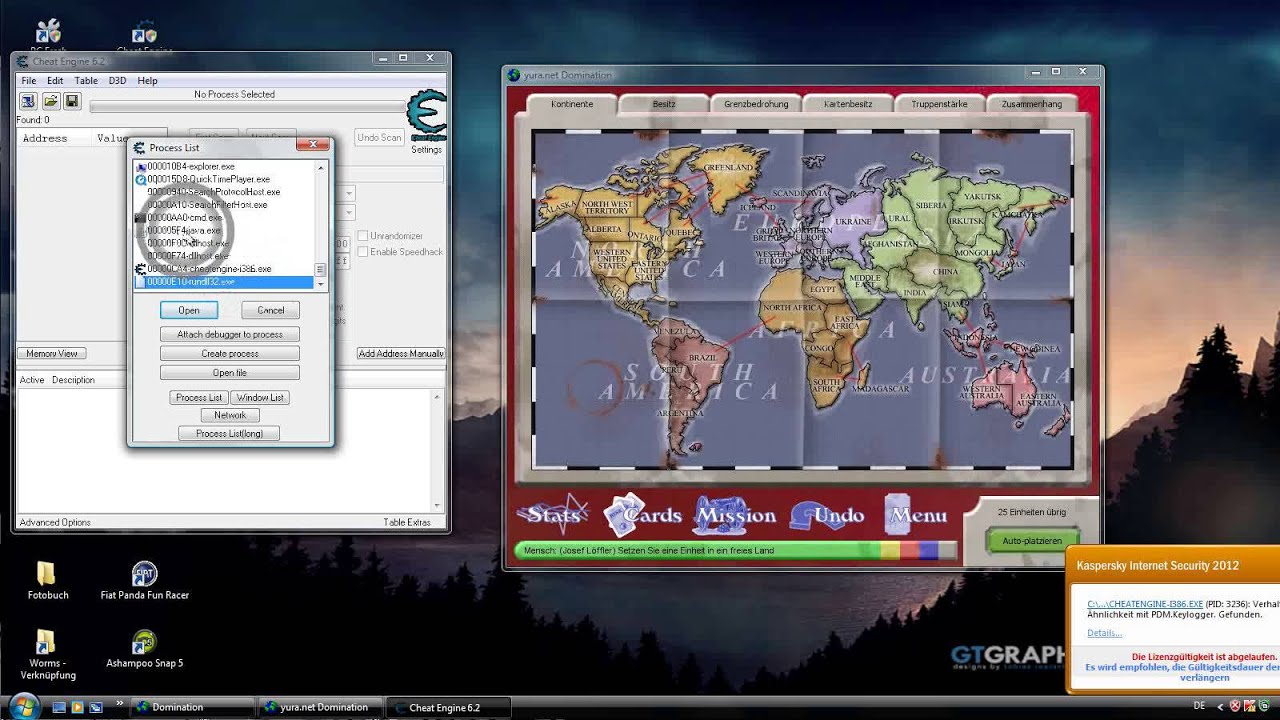
Task: Click the yellow player color segment
Action: pos(890,550)
